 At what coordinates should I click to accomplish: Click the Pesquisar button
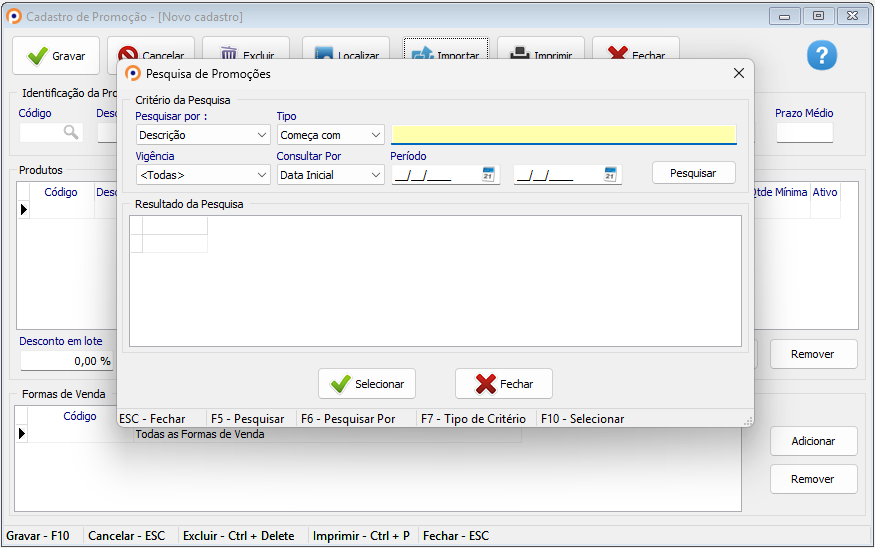pyautogui.click(x=693, y=173)
